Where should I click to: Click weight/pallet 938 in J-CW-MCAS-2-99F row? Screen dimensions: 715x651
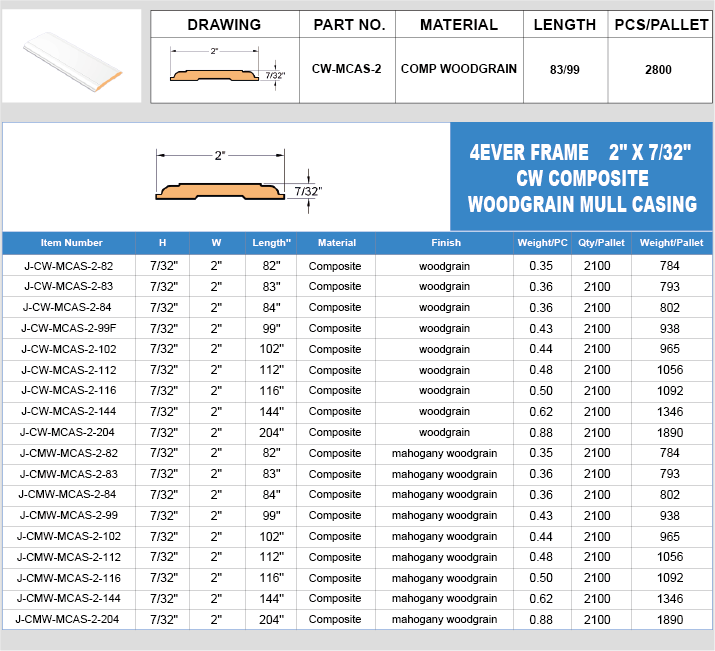pyautogui.click(x=669, y=328)
